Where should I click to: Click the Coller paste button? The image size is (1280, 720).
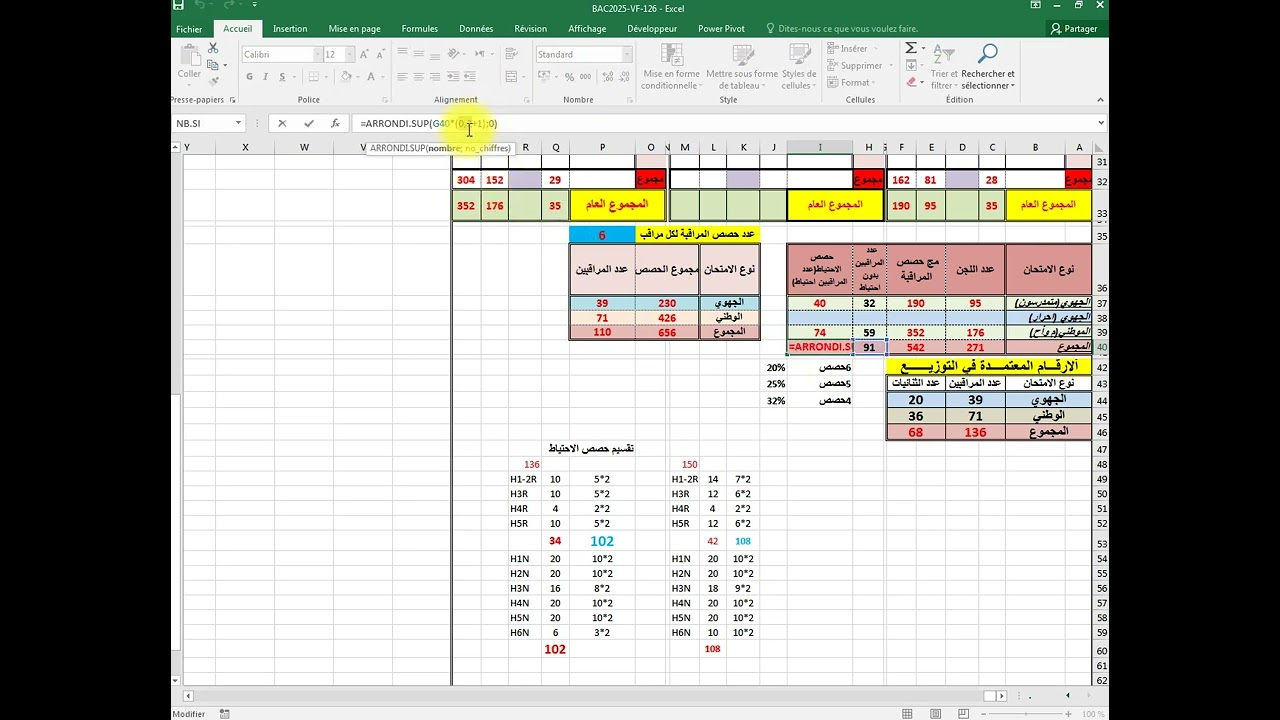(189, 63)
